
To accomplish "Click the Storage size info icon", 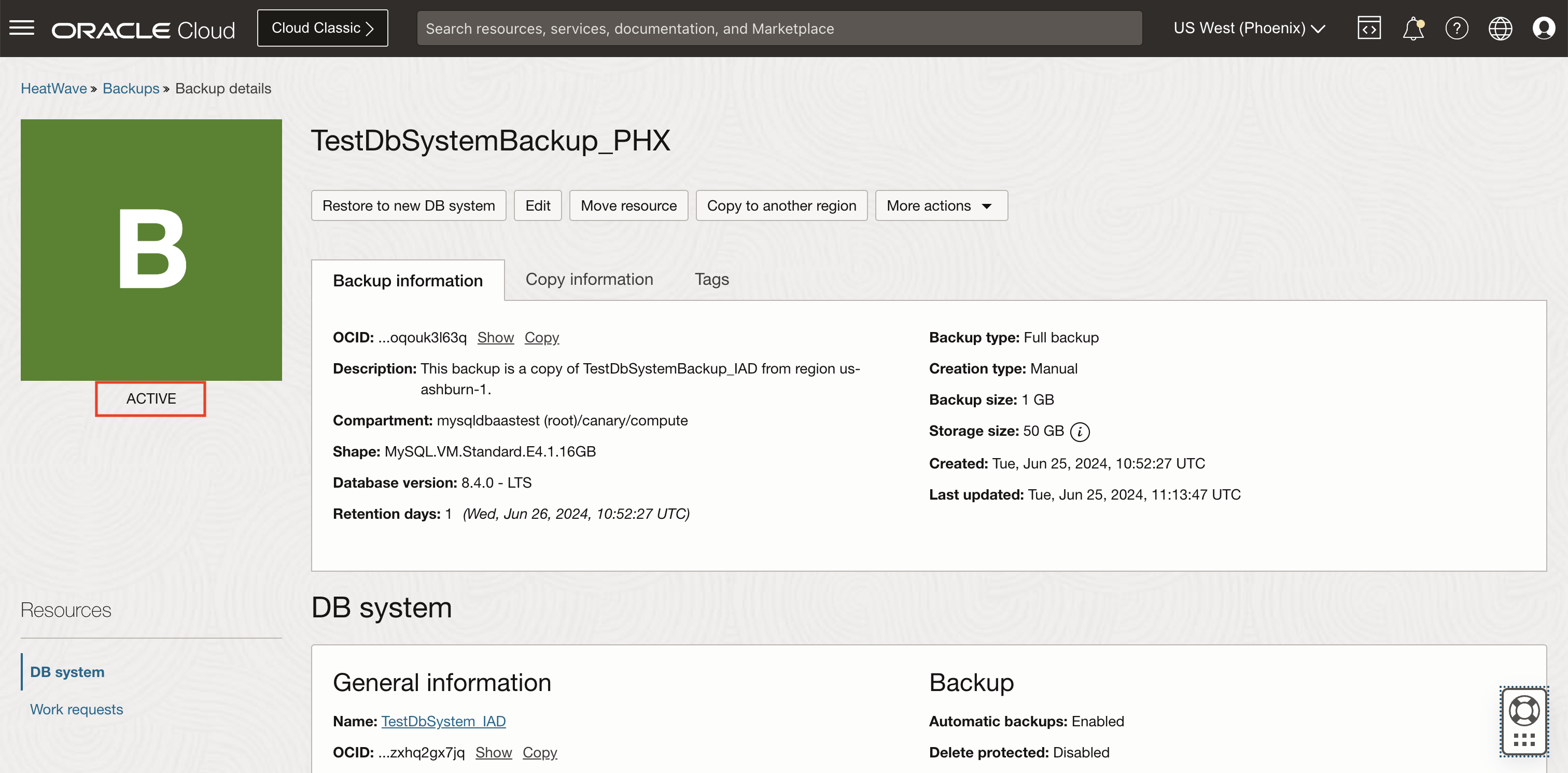I will 1080,432.
